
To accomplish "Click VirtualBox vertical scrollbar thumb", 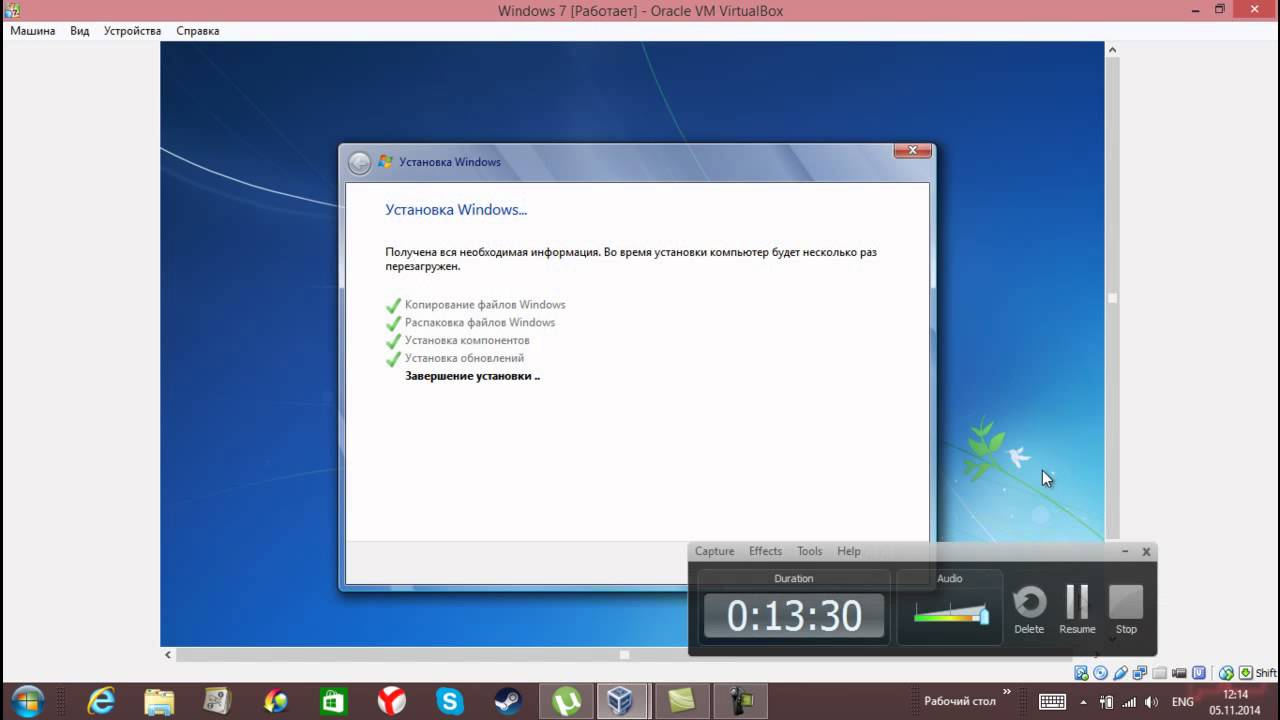I will [x=1112, y=298].
